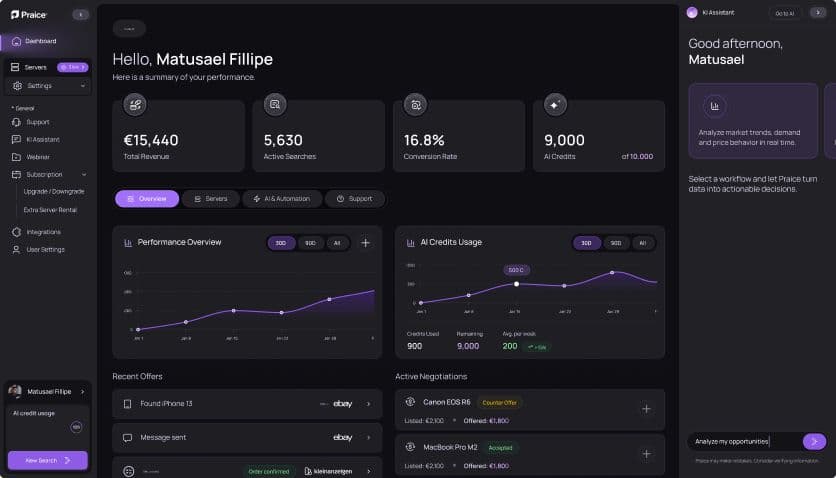Select All range on Performance Overview
The height and width of the screenshot is (478, 836).
point(337,243)
